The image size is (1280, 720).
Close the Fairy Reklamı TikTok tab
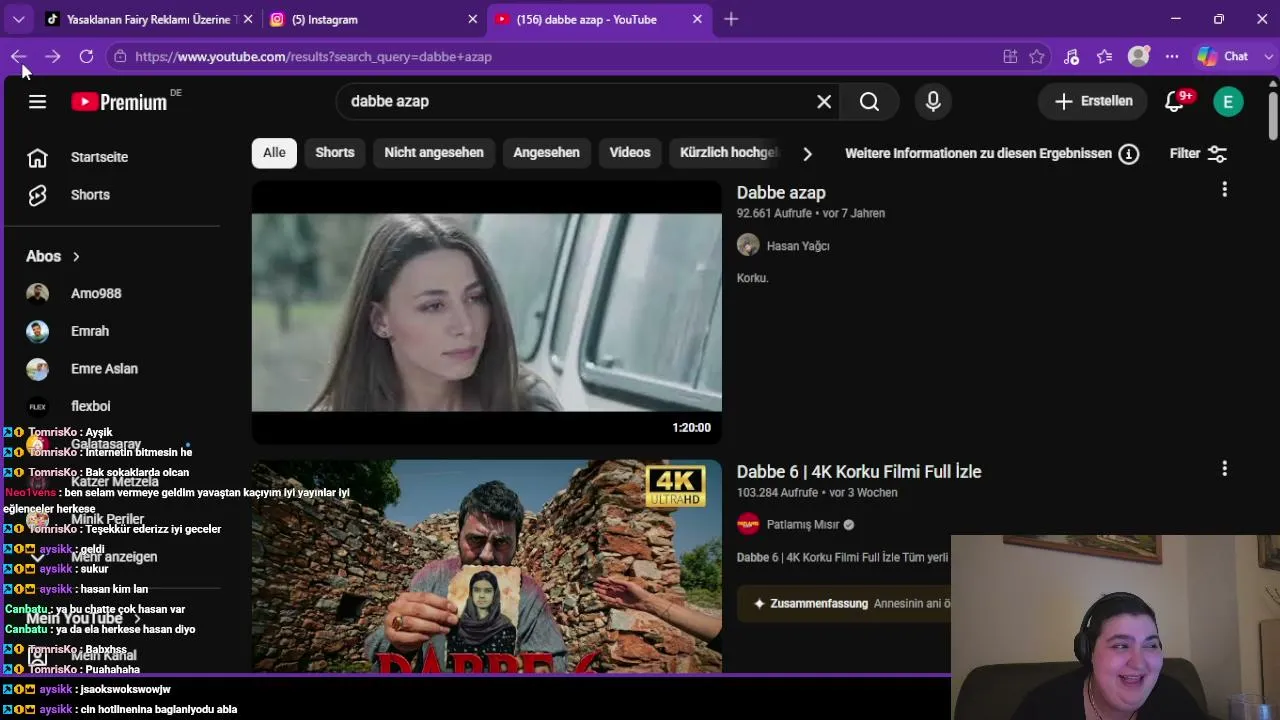[x=248, y=19]
